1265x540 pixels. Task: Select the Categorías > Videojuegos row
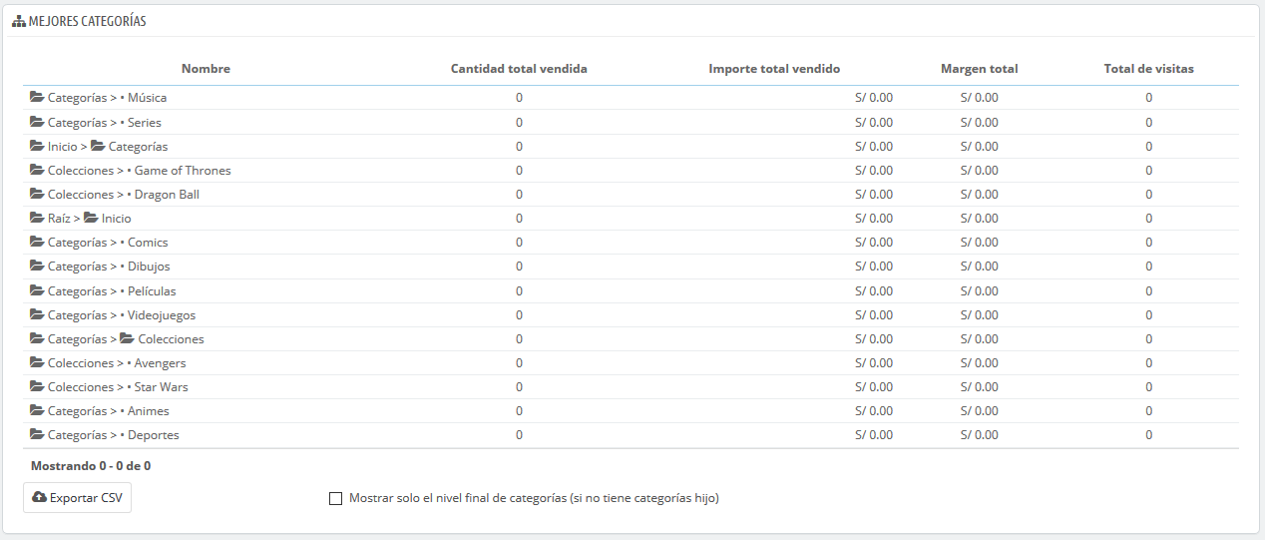point(631,315)
